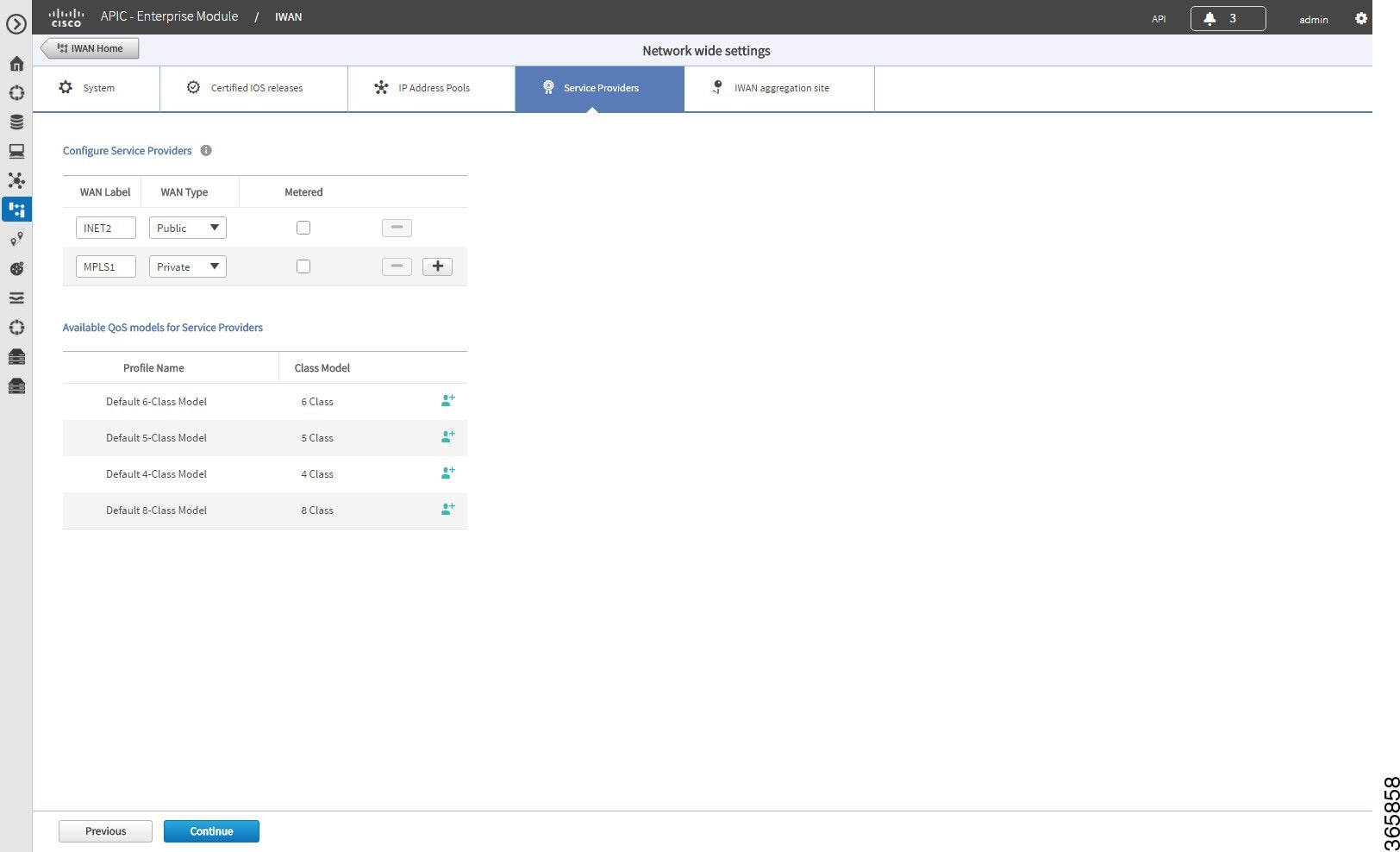
Task: Select the Service Providers tab
Action: click(600, 88)
